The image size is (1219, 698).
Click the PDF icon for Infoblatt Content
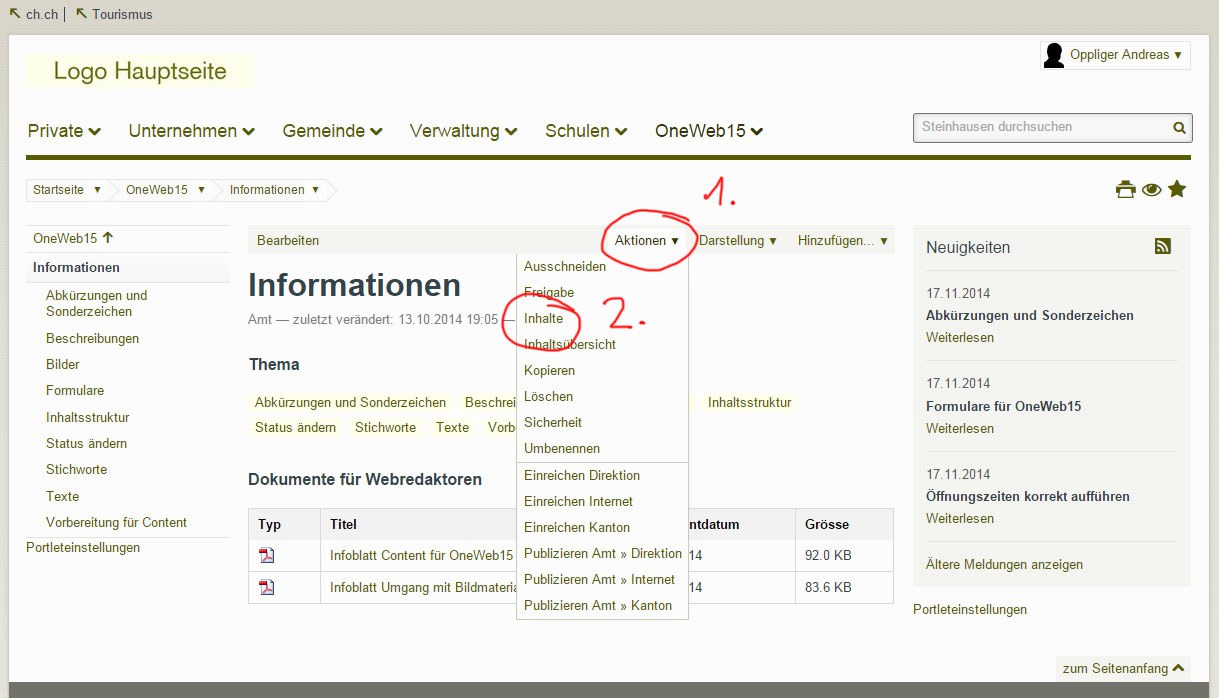(x=267, y=555)
